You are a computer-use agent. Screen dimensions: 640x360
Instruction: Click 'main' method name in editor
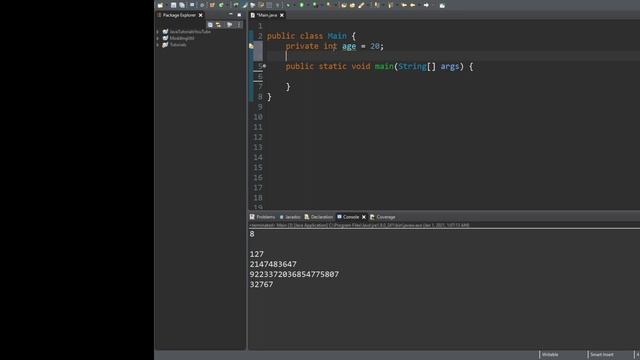384,66
